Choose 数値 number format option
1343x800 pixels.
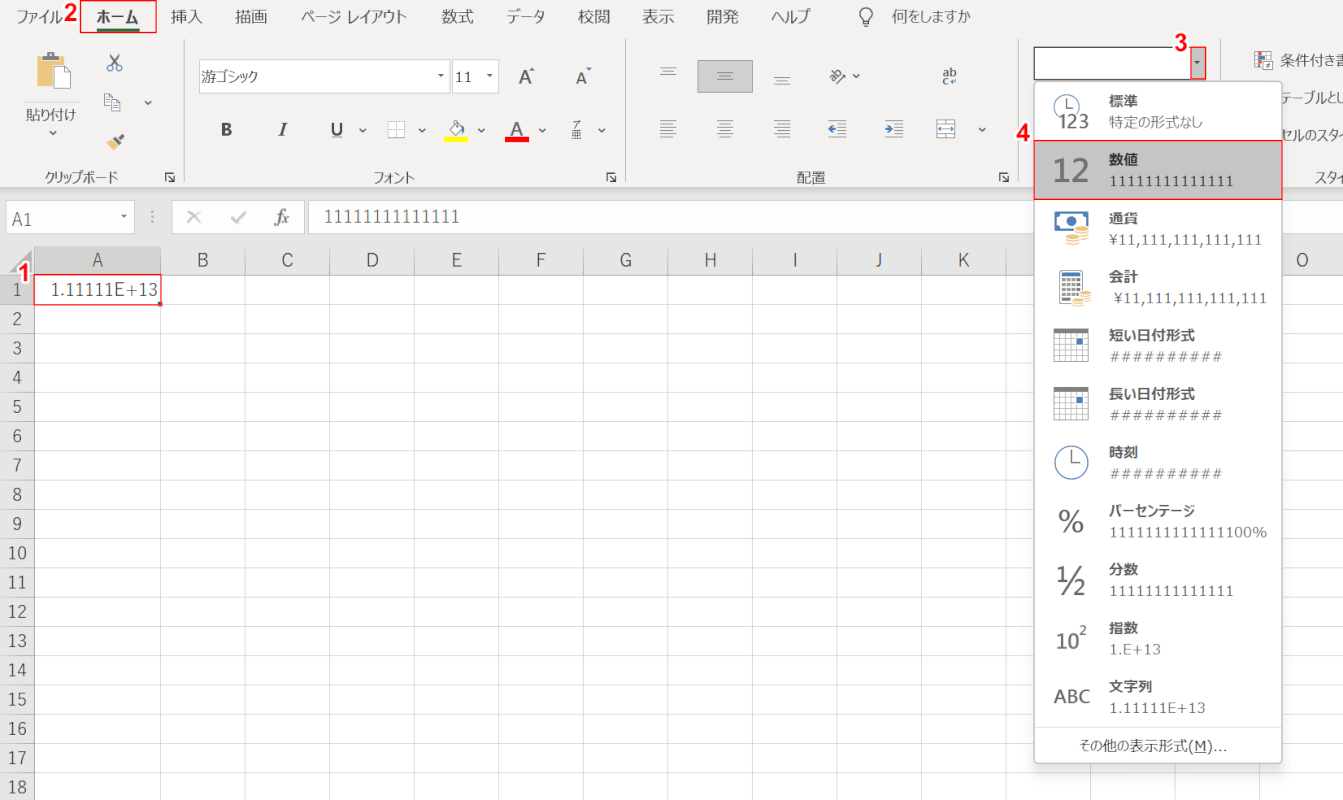(1158, 170)
